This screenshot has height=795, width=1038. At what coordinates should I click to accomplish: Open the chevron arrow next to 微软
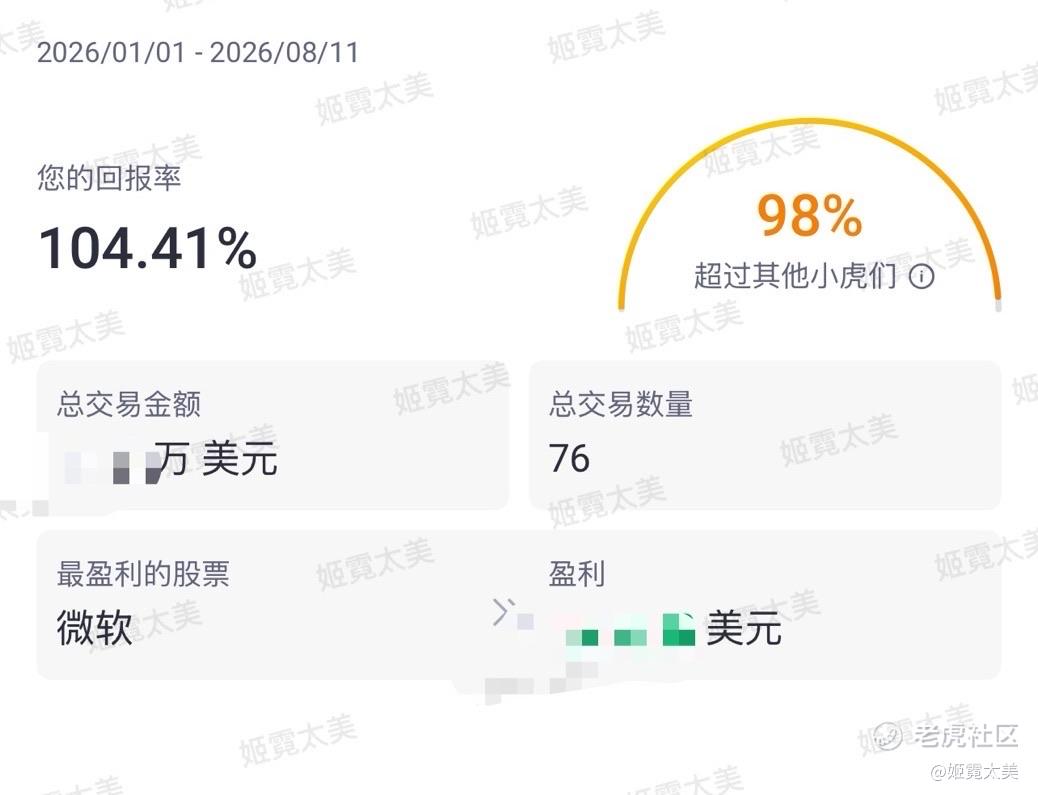(x=502, y=612)
